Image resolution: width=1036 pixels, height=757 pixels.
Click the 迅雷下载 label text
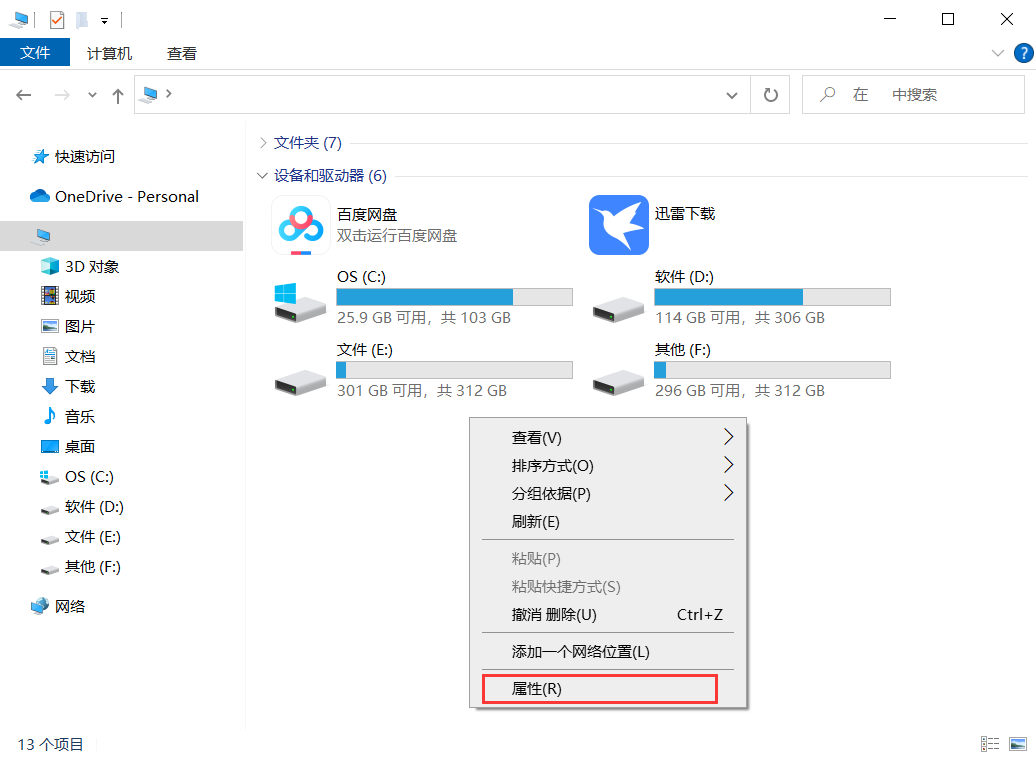click(x=685, y=213)
